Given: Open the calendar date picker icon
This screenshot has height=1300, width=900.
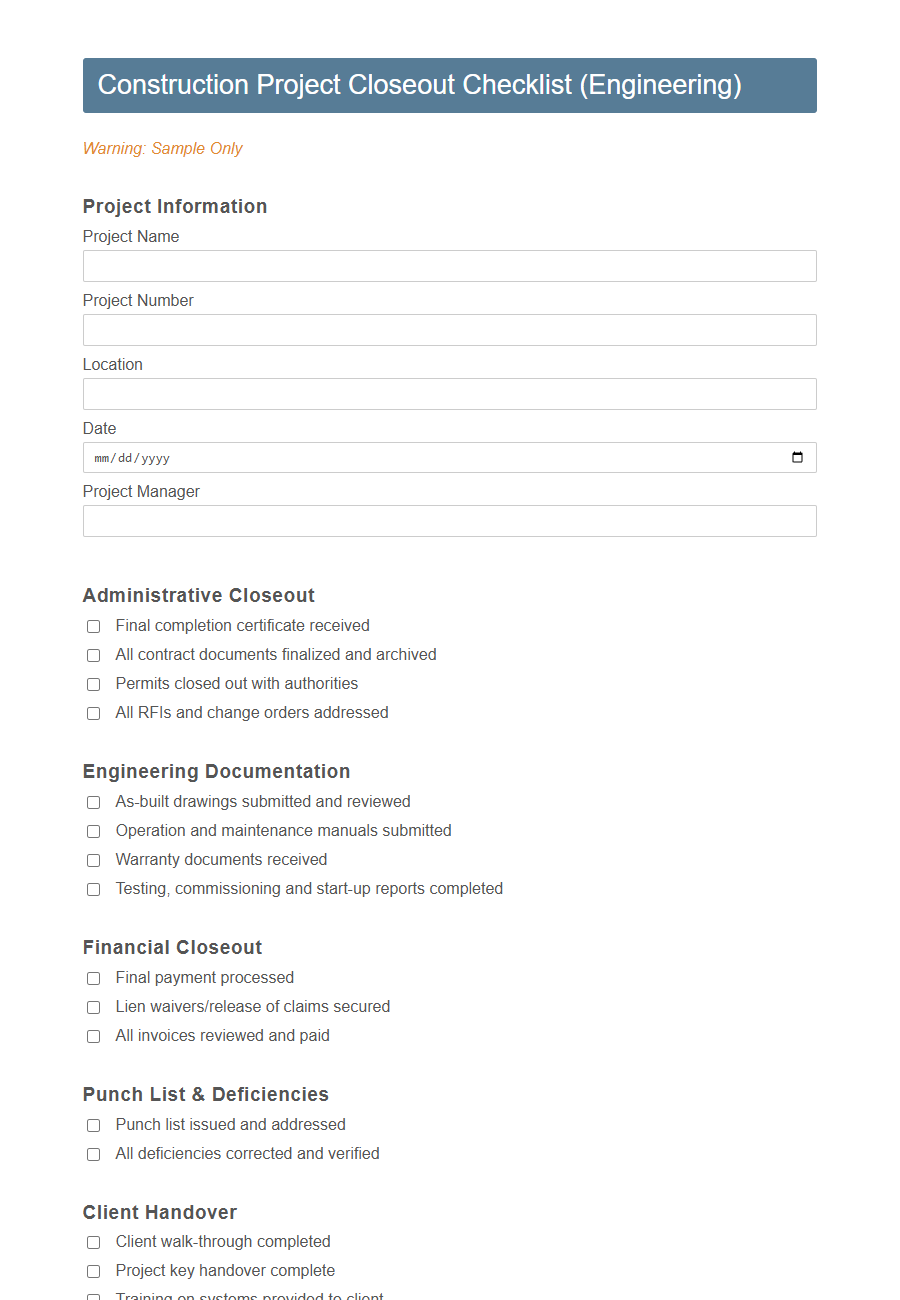Looking at the screenshot, I should click(x=797, y=457).
